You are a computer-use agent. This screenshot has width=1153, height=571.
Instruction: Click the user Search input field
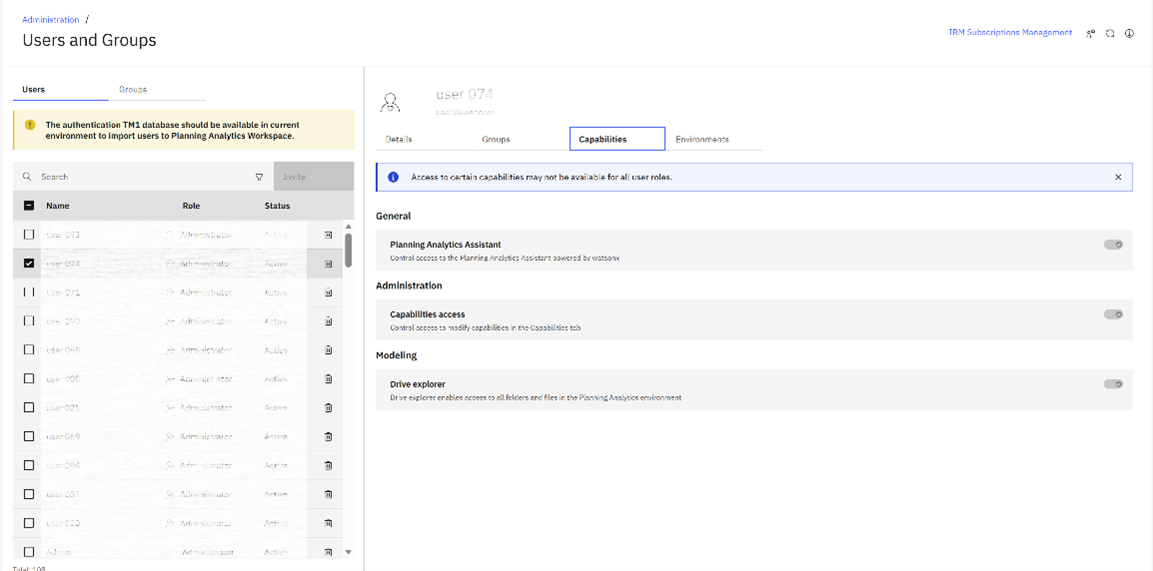point(140,177)
